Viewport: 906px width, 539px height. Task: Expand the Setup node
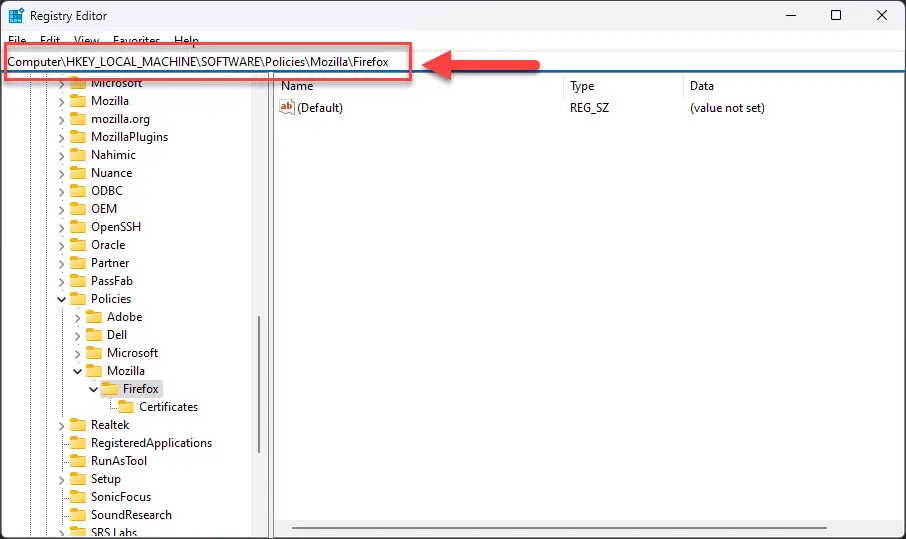(61, 479)
